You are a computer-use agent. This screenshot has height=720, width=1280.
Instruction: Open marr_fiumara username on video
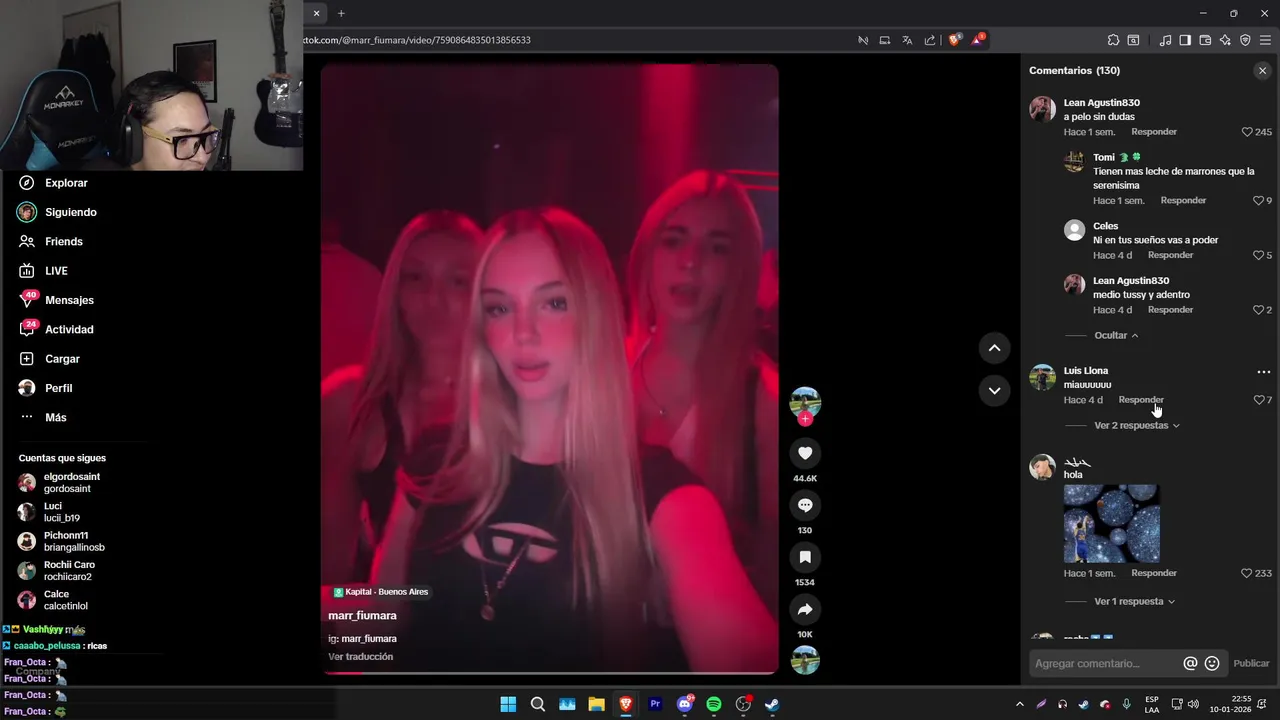click(x=362, y=616)
